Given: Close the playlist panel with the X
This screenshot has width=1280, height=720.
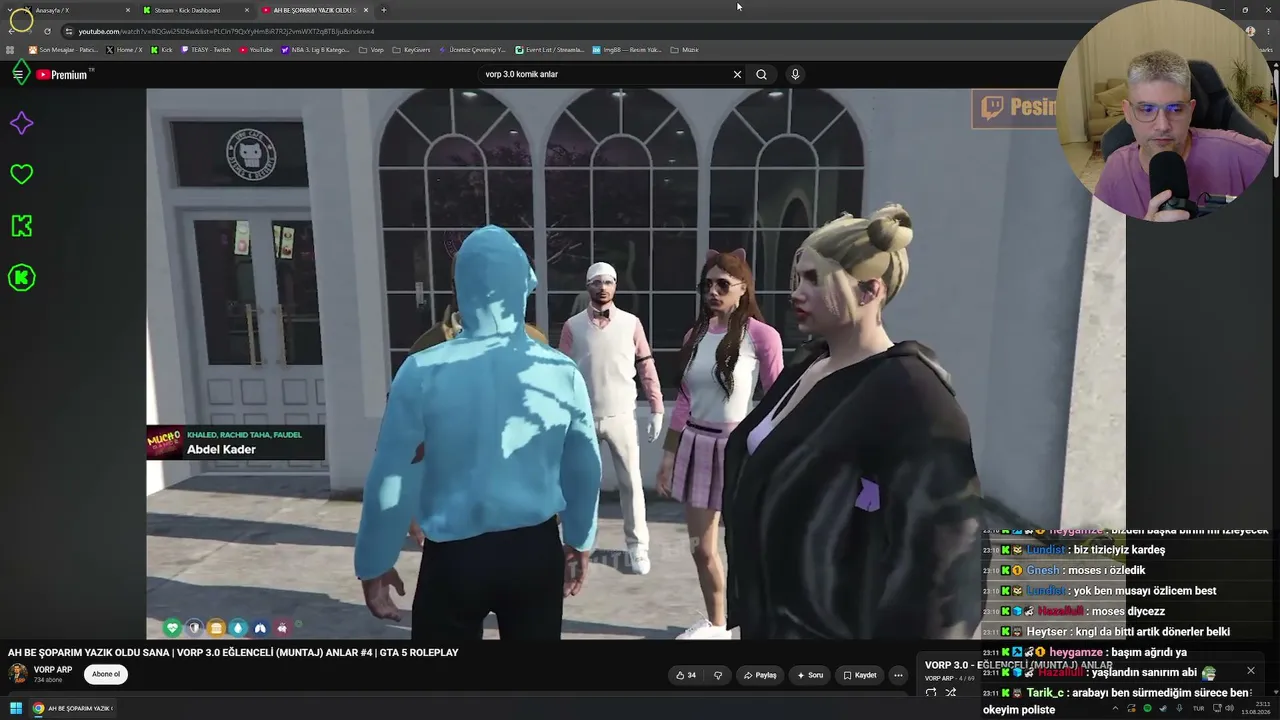Looking at the screenshot, I should click(1250, 670).
